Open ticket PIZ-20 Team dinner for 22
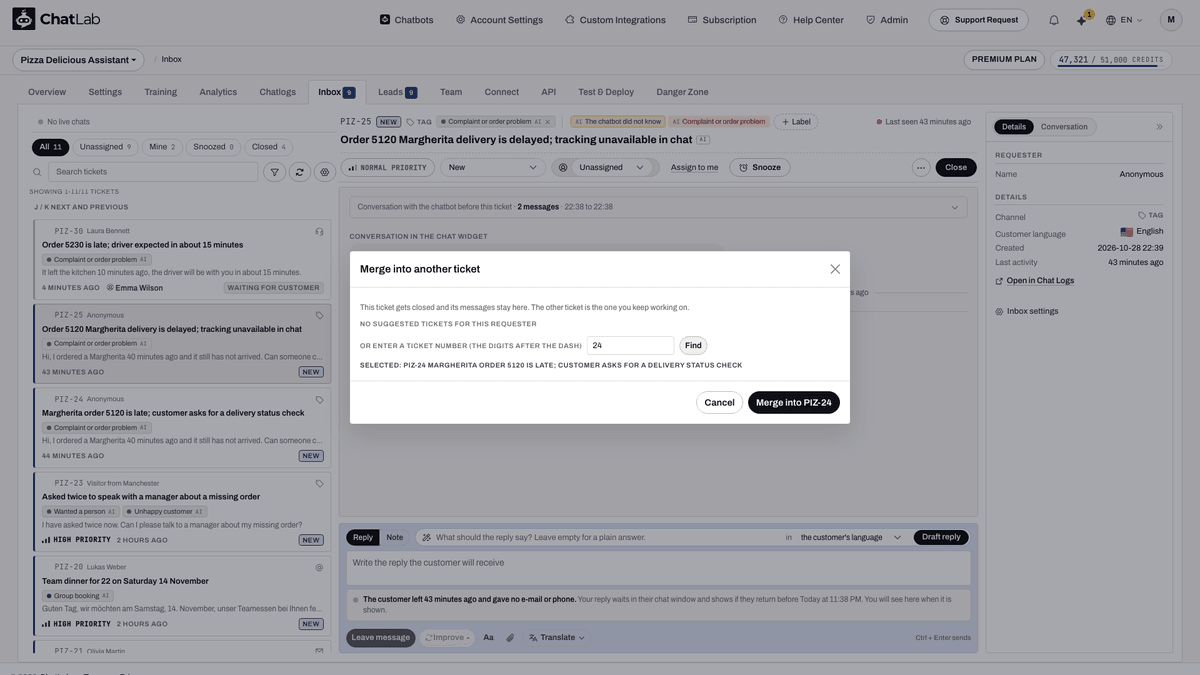 [x=181, y=594]
